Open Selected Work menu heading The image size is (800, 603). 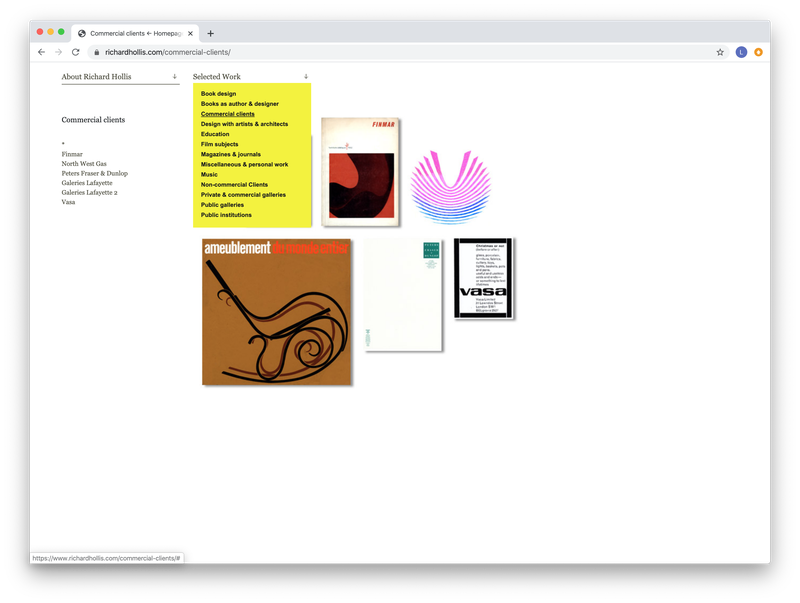[217, 77]
